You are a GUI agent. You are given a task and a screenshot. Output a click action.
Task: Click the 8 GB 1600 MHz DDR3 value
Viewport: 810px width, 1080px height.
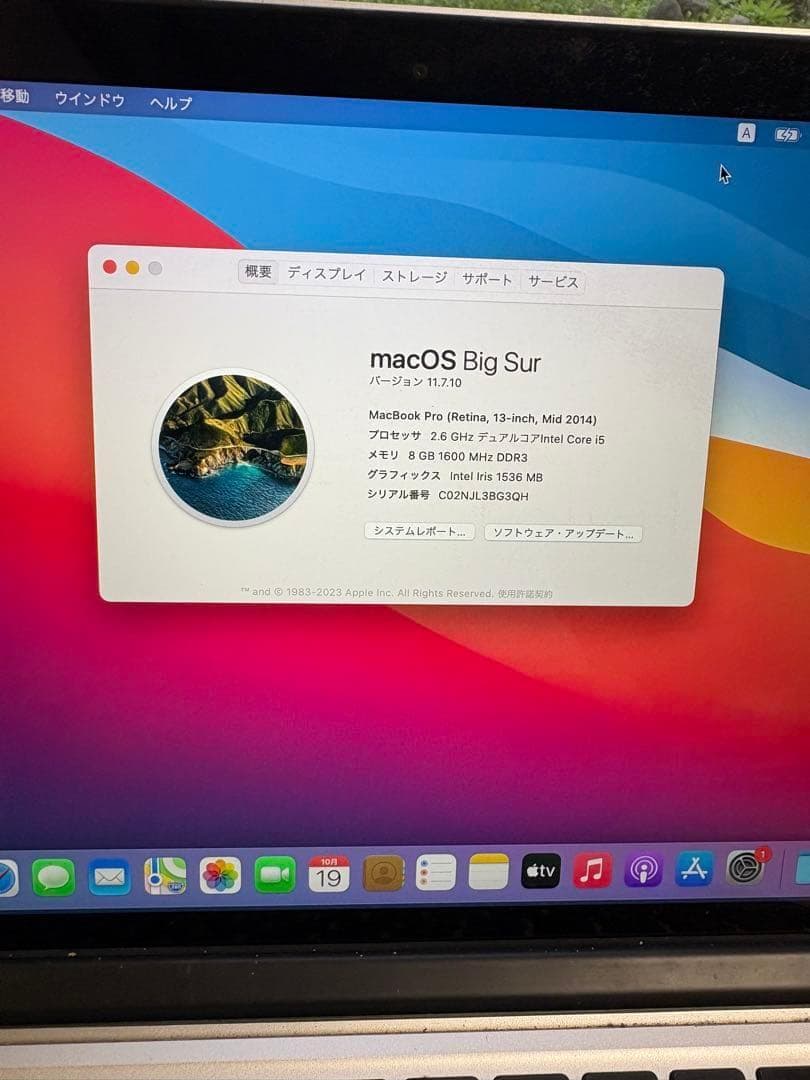pyautogui.click(x=468, y=457)
